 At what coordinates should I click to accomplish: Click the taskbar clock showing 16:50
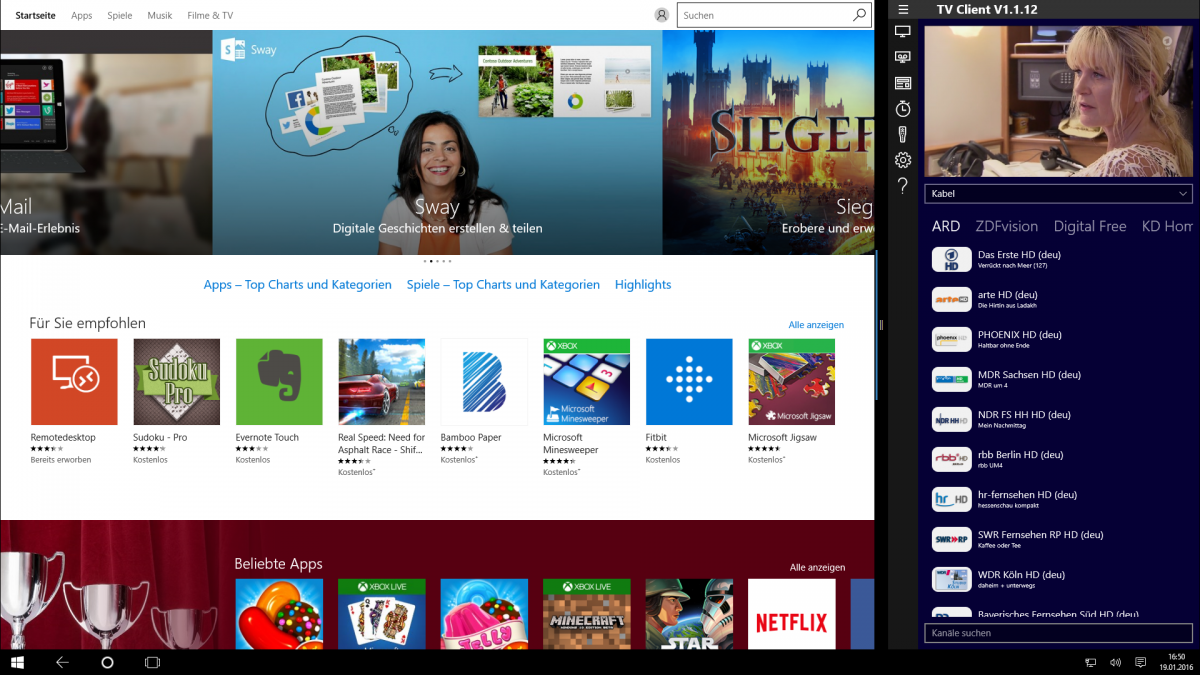1178,662
